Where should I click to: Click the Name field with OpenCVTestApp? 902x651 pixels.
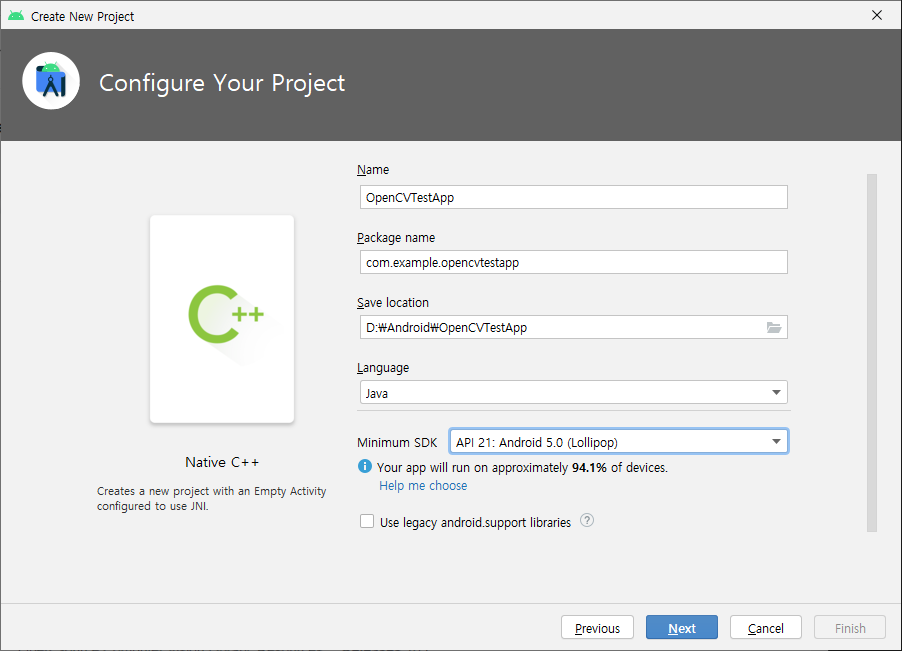(x=574, y=197)
